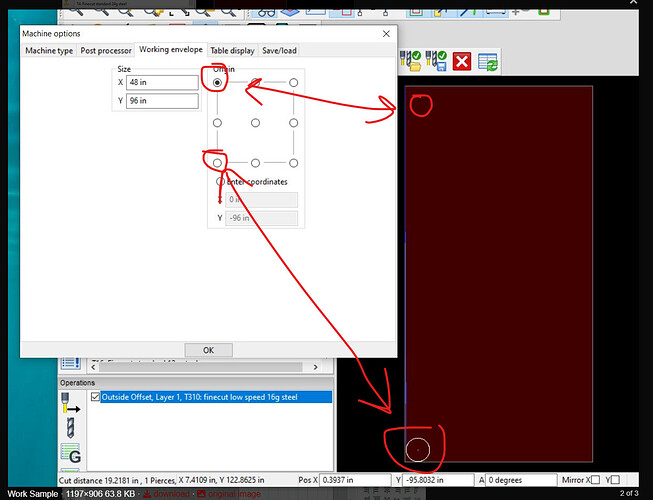Enable the Mirror X checkbox
The image size is (653, 500).
point(594,478)
